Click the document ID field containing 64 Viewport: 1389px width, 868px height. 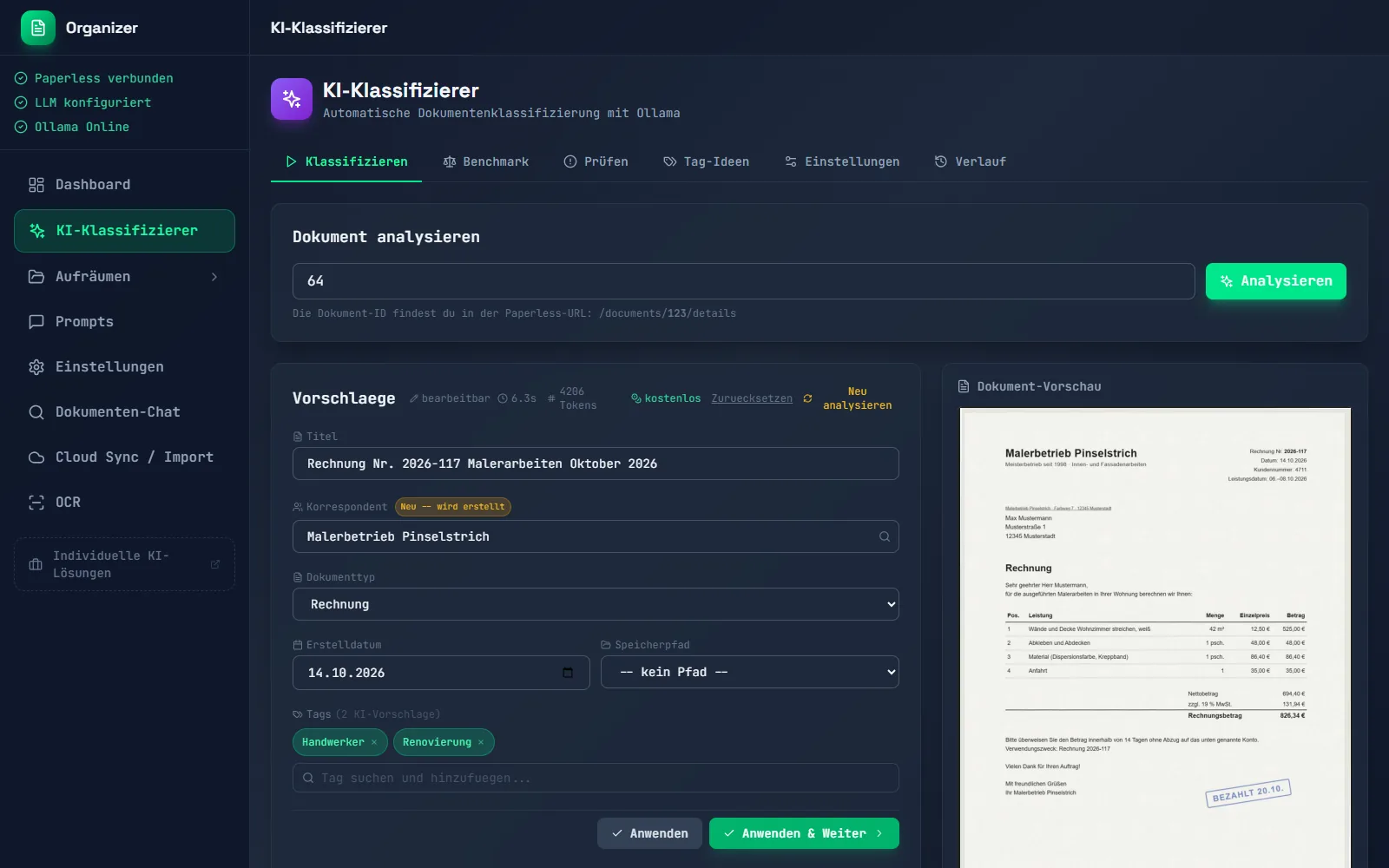[x=743, y=281]
